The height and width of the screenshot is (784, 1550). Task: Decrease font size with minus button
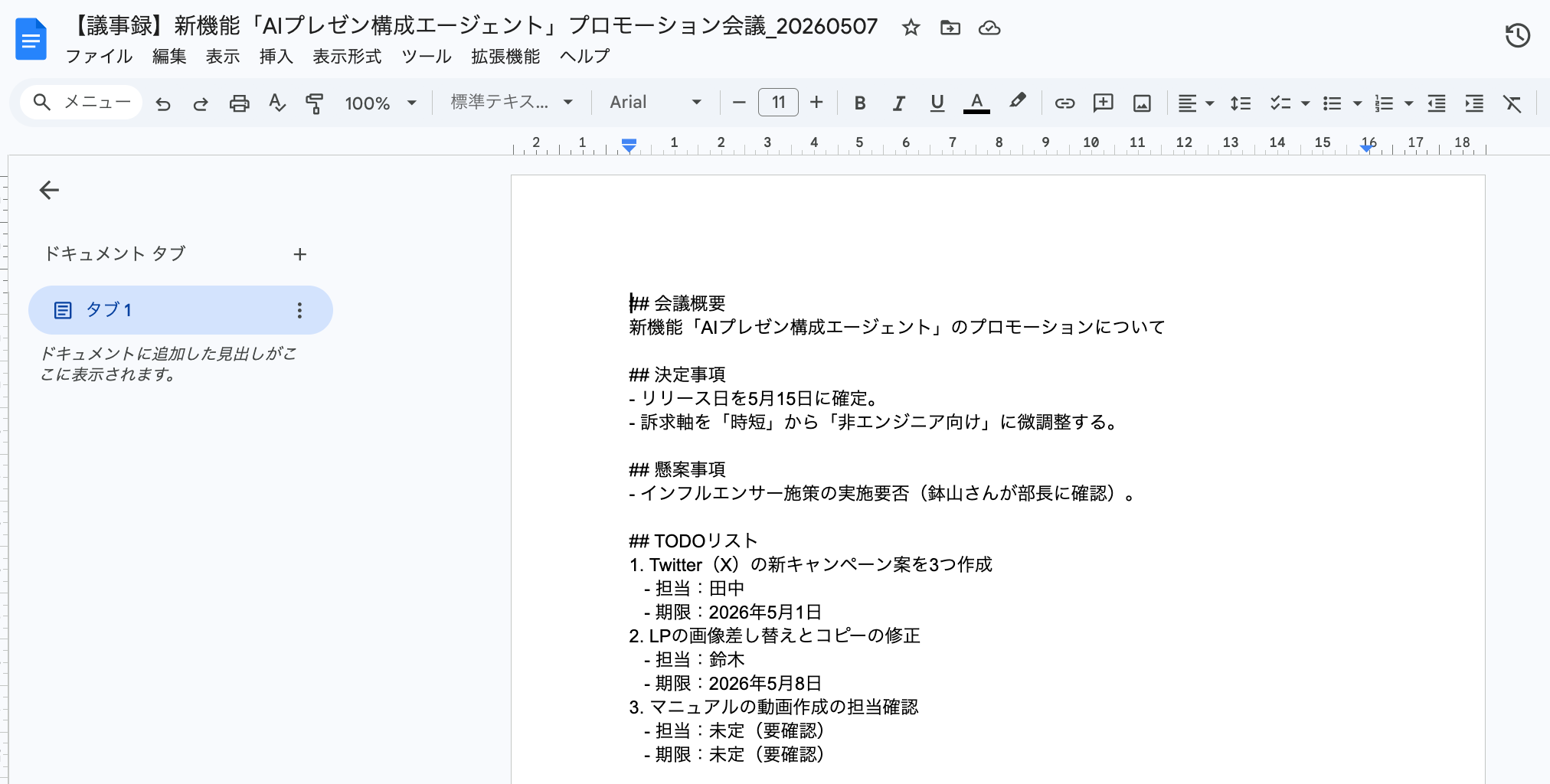coord(739,103)
